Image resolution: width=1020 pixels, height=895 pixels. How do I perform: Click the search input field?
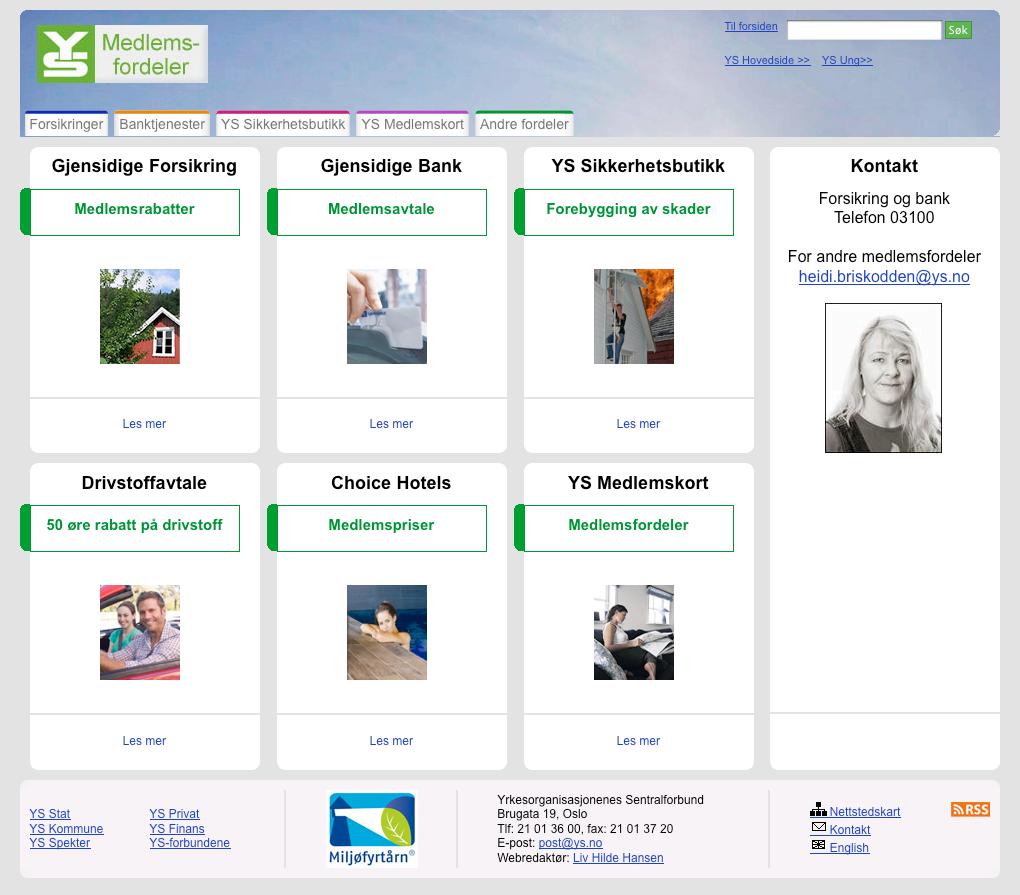864,30
